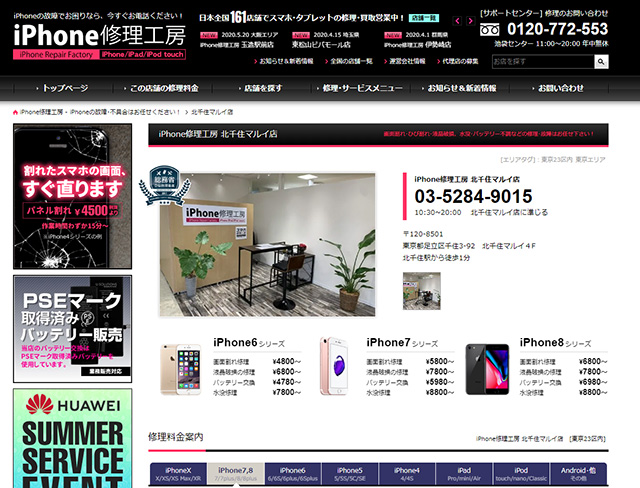Open the 代理店の募集 header link
The image size is (640, 488).
click(x=460, y=61)
